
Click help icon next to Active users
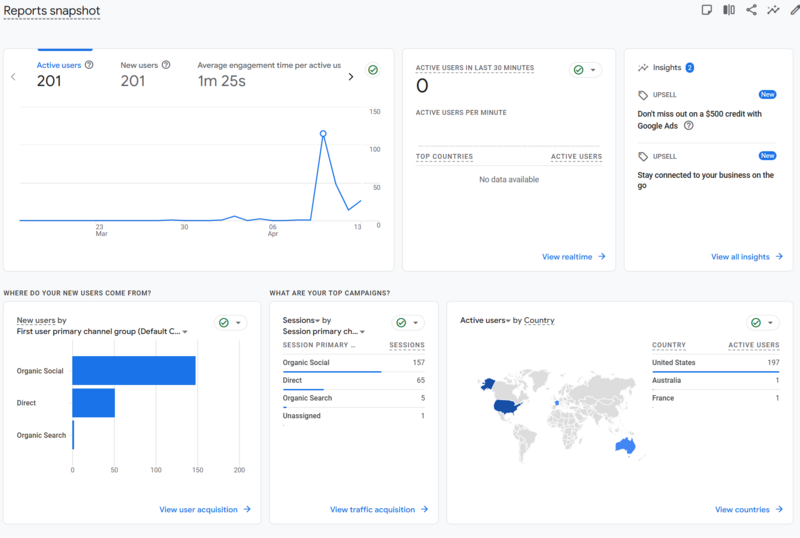[89, 65]
